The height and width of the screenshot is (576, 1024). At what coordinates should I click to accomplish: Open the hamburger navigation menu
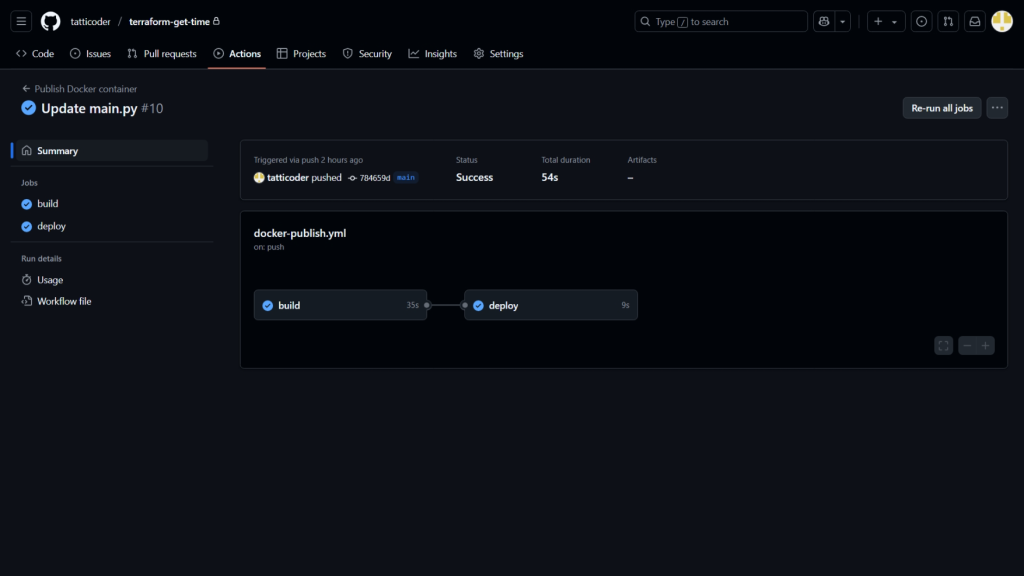click(x=22, y=21)
